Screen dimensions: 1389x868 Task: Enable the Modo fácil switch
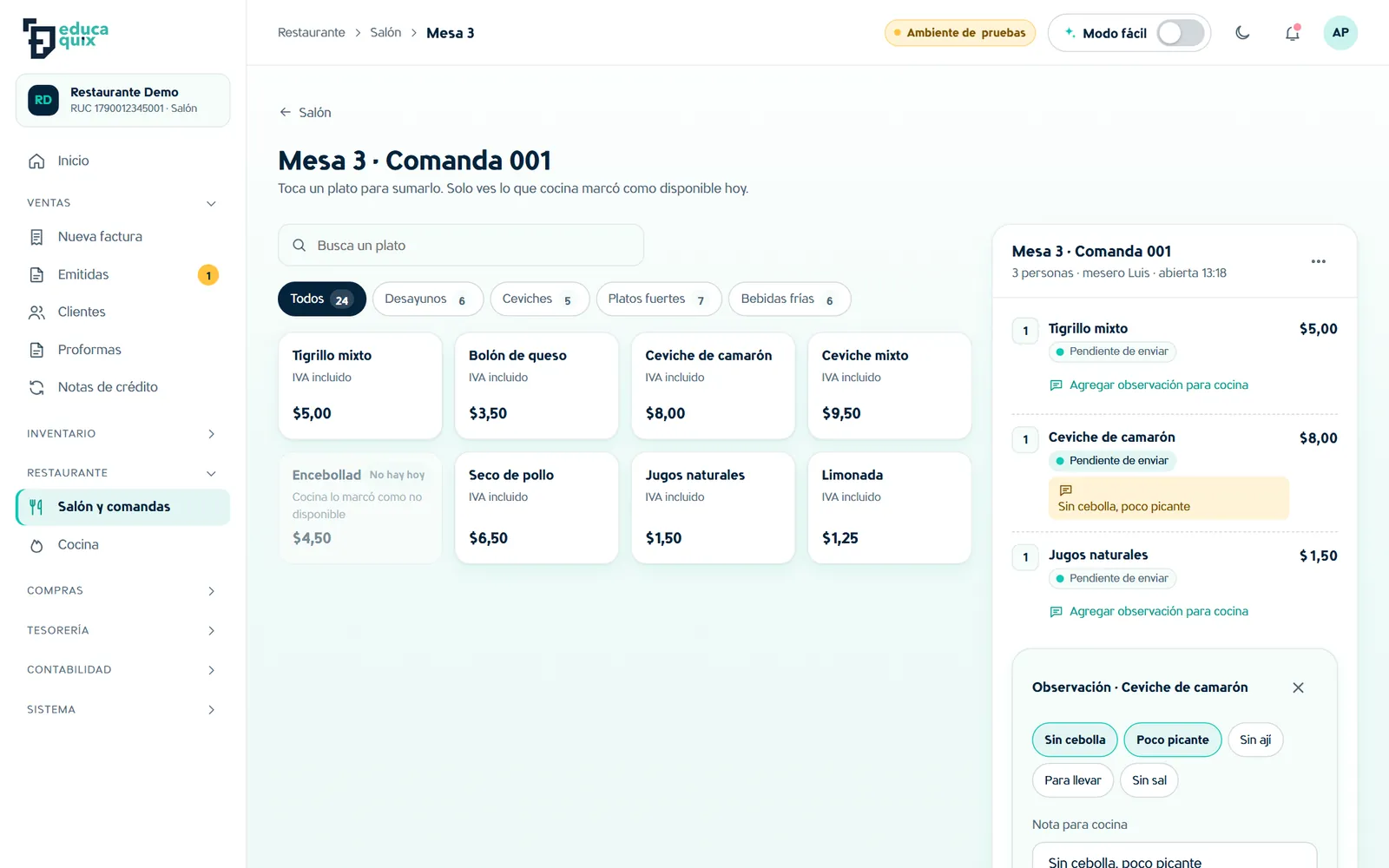coord(1181,33)
